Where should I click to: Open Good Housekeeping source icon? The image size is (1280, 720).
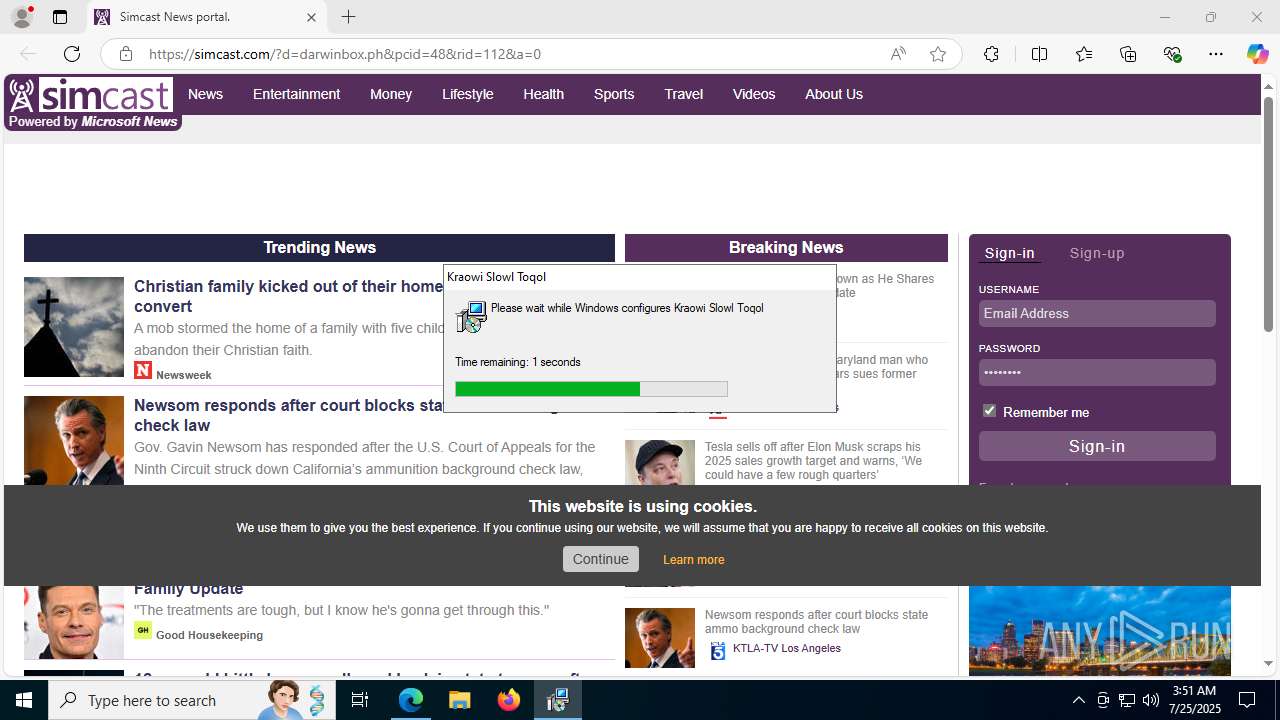pyautogui.click(x=143, y=630)
